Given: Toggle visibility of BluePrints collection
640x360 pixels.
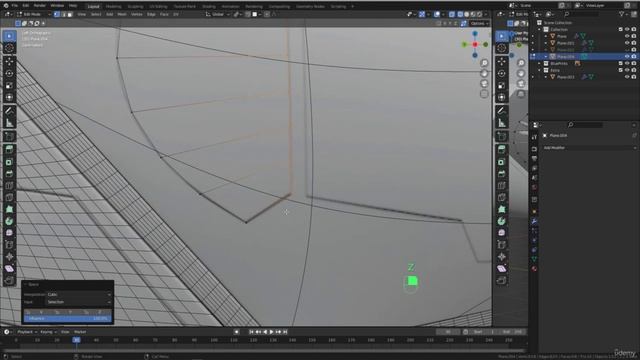Looking at the screenshot, I should [627, 63].
